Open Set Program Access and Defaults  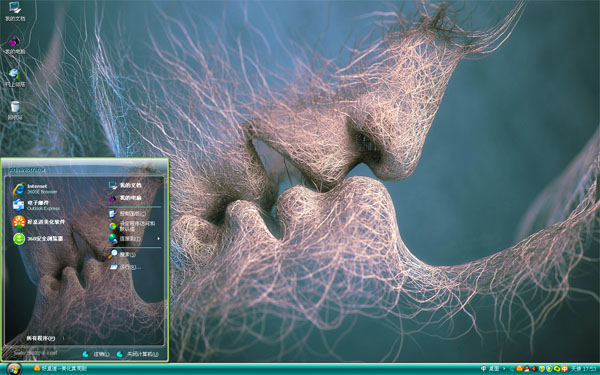(132, 226)
